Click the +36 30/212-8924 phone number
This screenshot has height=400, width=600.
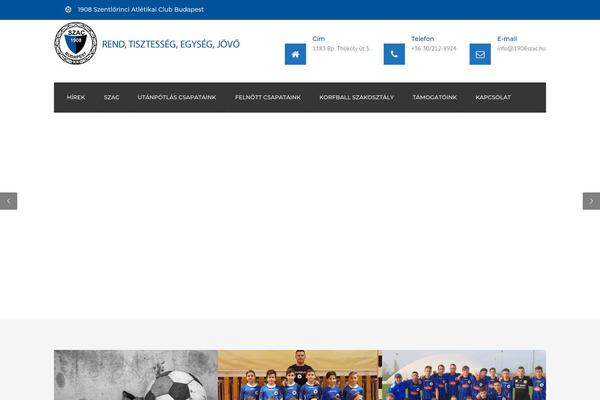(x=434, y=48)
